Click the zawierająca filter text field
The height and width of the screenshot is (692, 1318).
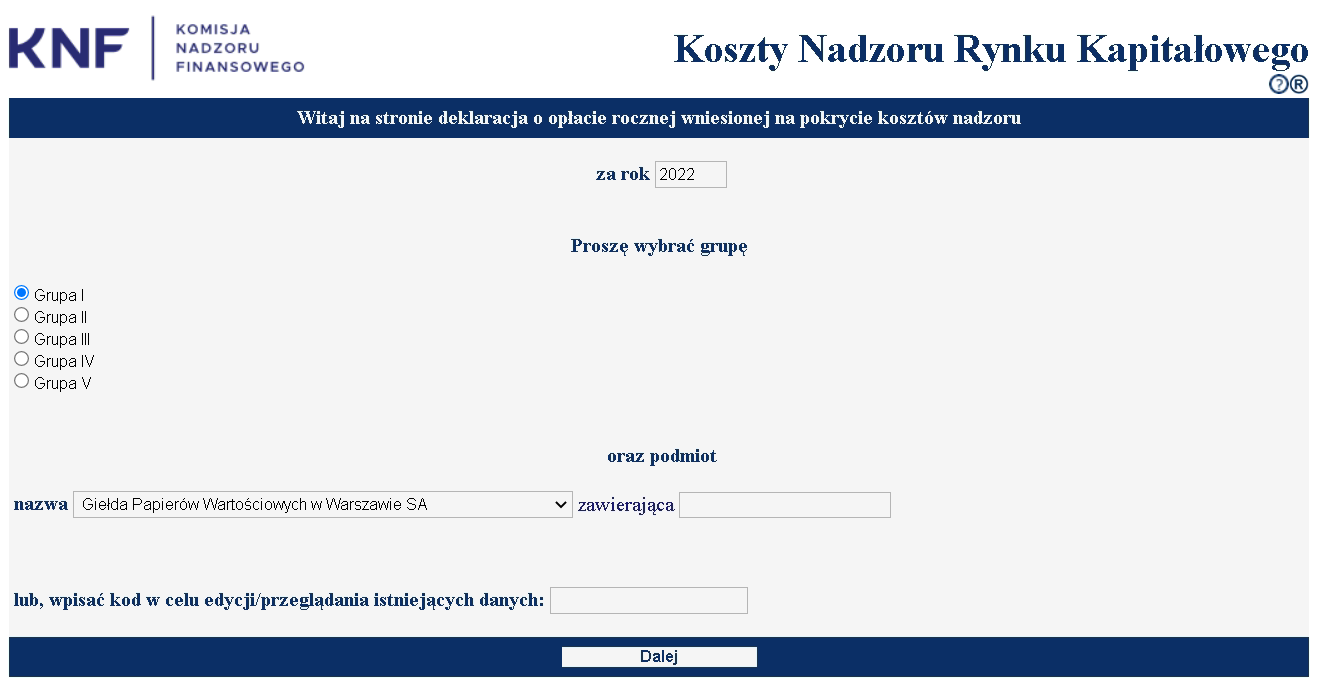(784, 505)
